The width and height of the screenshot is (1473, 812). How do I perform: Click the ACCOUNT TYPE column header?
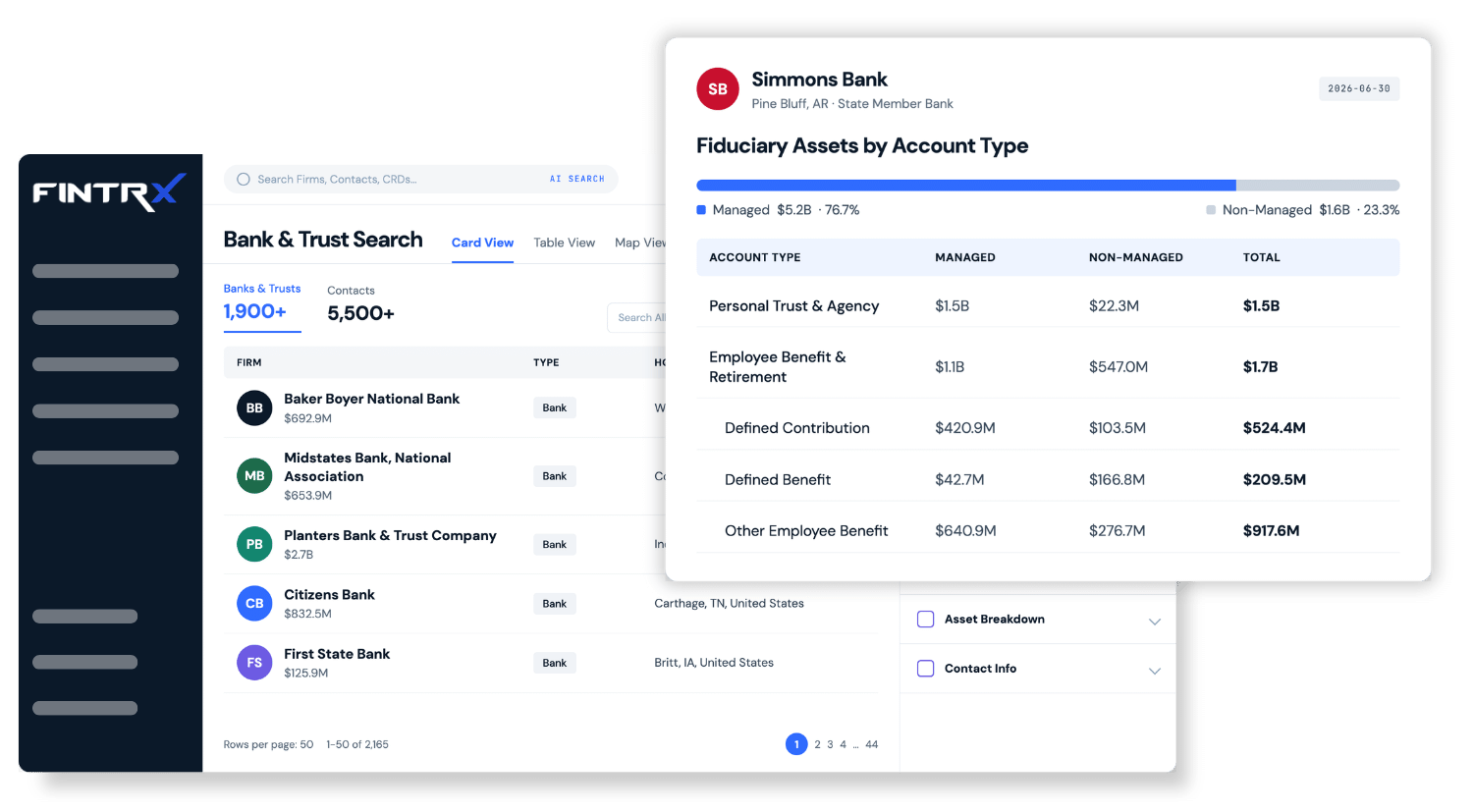[x=754, y=258]
